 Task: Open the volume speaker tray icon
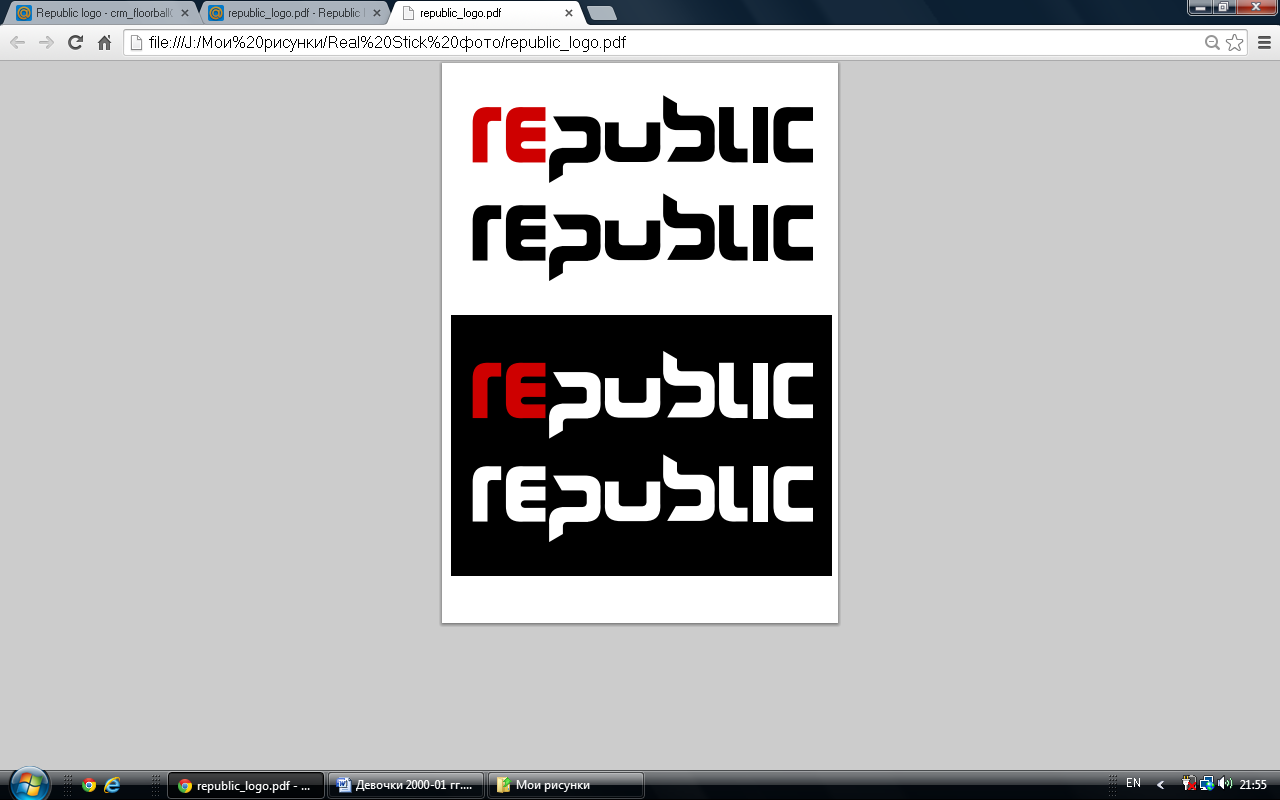click(1225, 784)
